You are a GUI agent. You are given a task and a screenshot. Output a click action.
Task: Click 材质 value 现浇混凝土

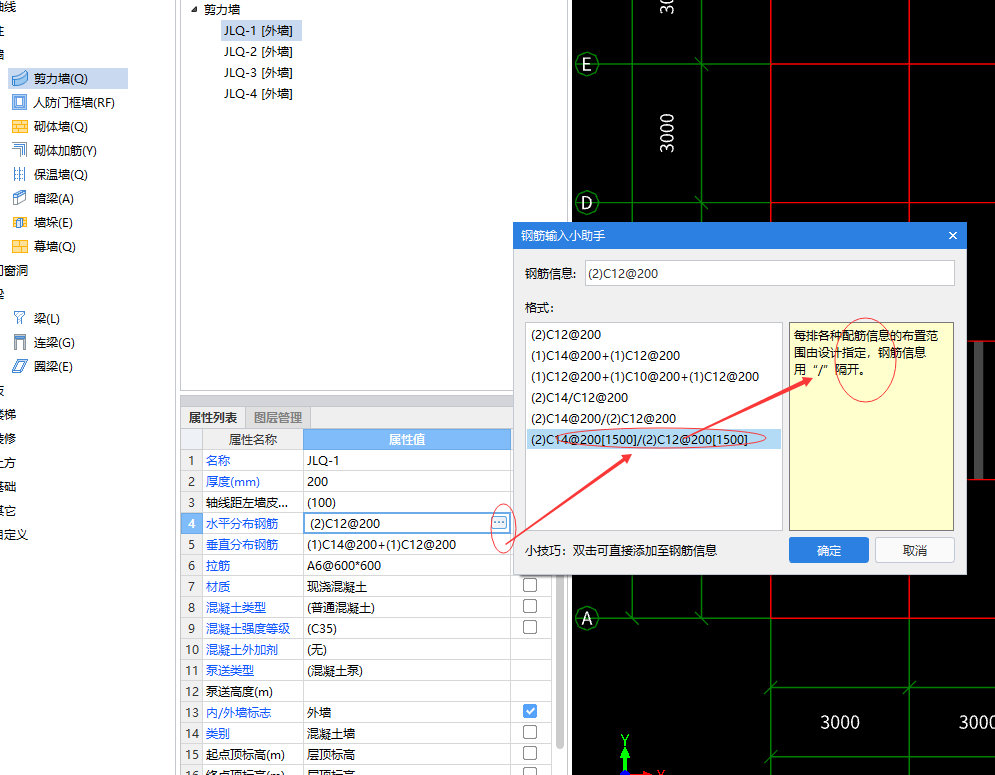pyautogui.click(x=407, y=586)
